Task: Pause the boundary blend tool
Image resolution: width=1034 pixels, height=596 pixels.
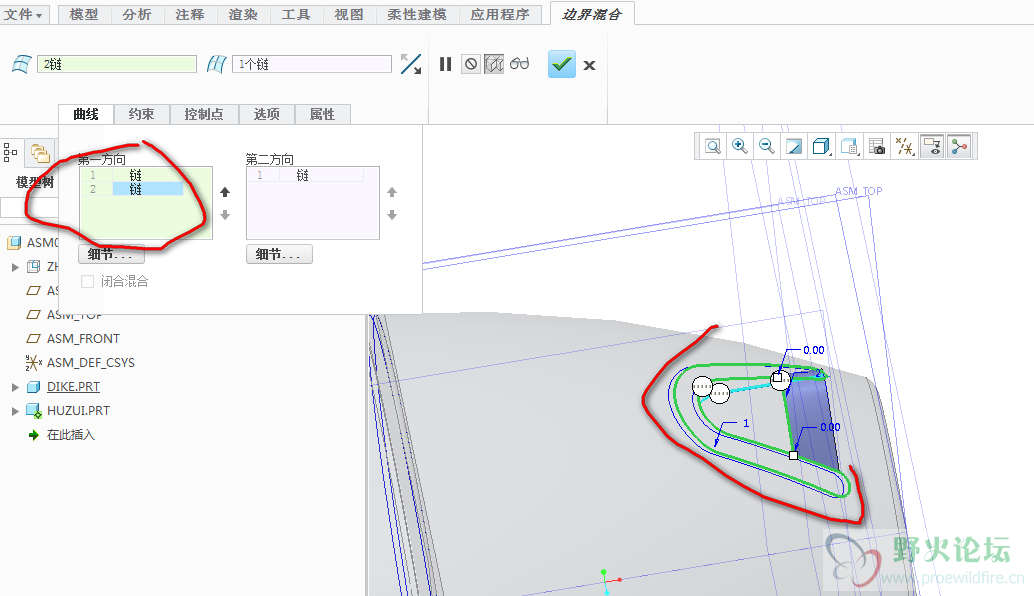Action: 446,64
